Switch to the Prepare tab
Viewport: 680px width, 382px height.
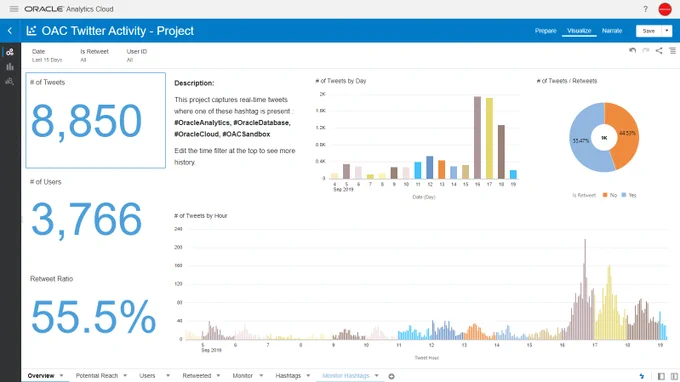pos(546,31)
